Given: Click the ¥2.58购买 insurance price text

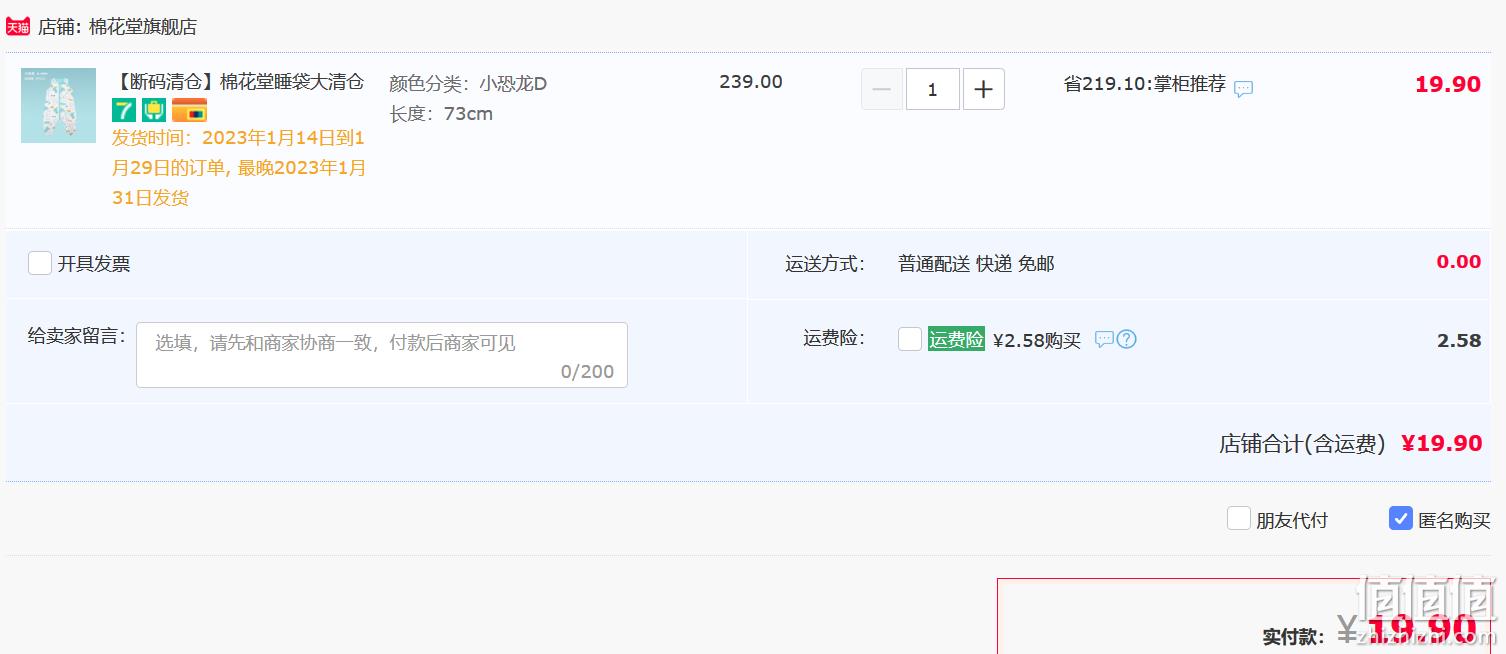Looking at the screenshot, I should (1037, 340).
